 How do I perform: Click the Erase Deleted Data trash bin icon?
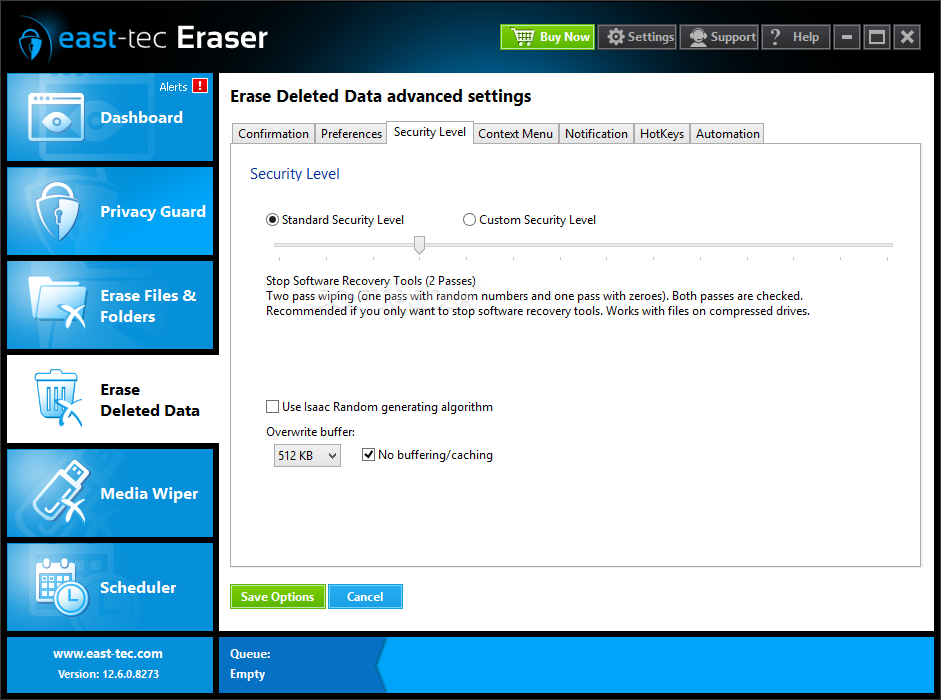(x=58, y=397)
